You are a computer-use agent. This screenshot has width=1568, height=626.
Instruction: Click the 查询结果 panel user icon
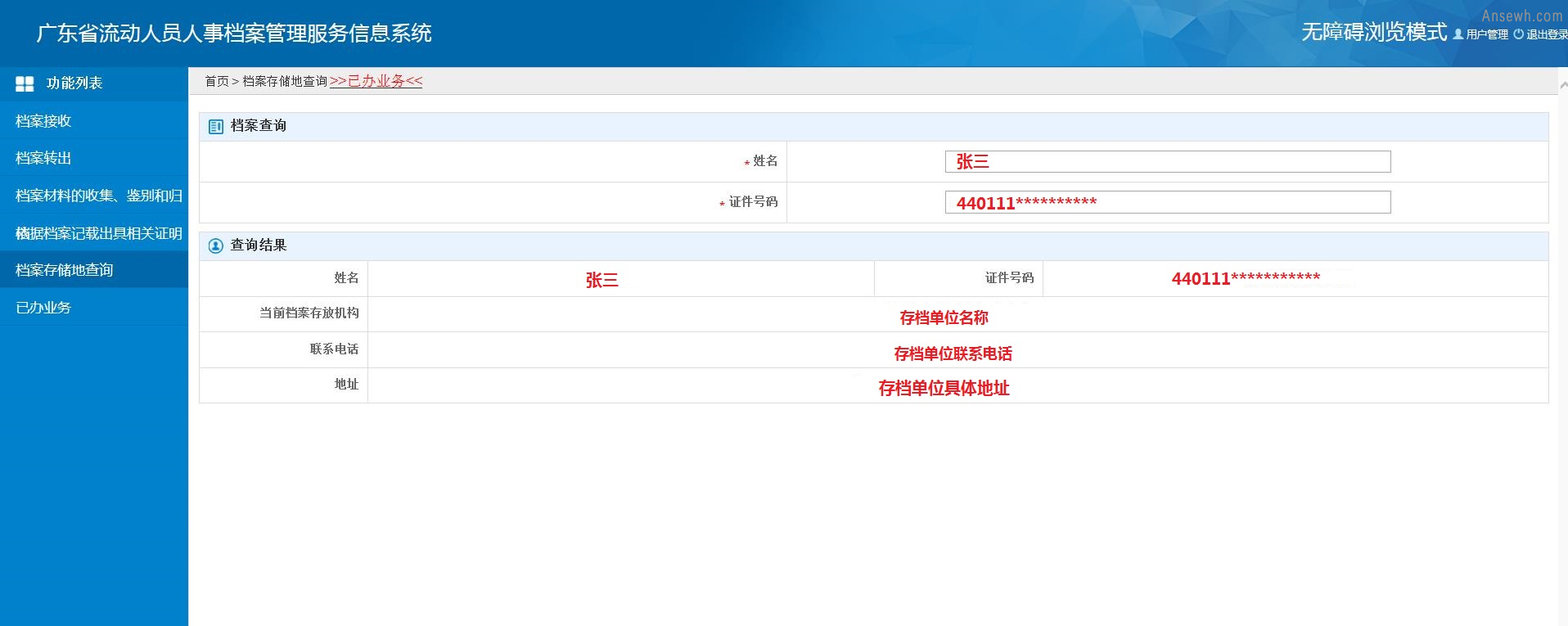tap(216, 246)
